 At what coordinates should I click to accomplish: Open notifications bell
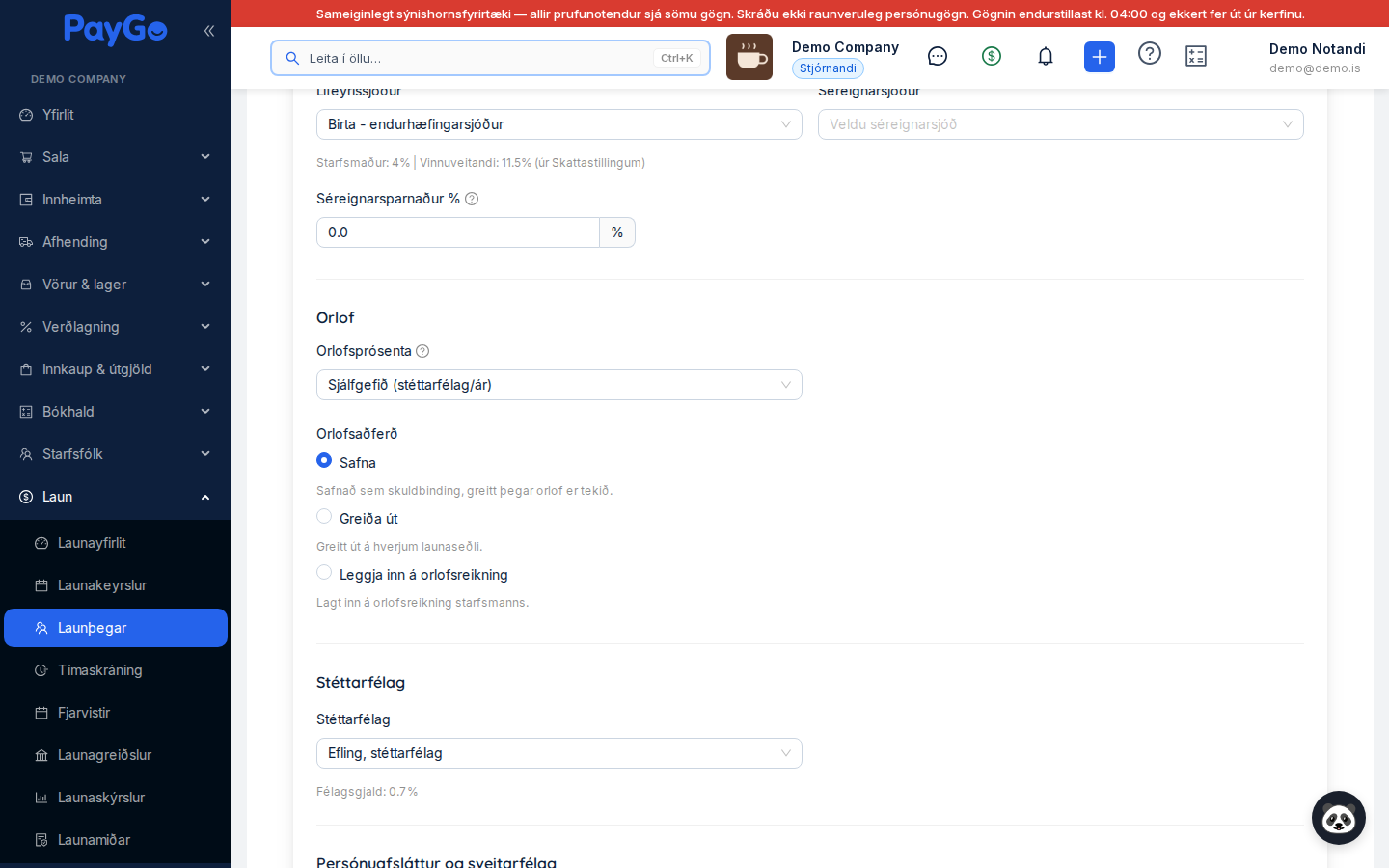1046,56
